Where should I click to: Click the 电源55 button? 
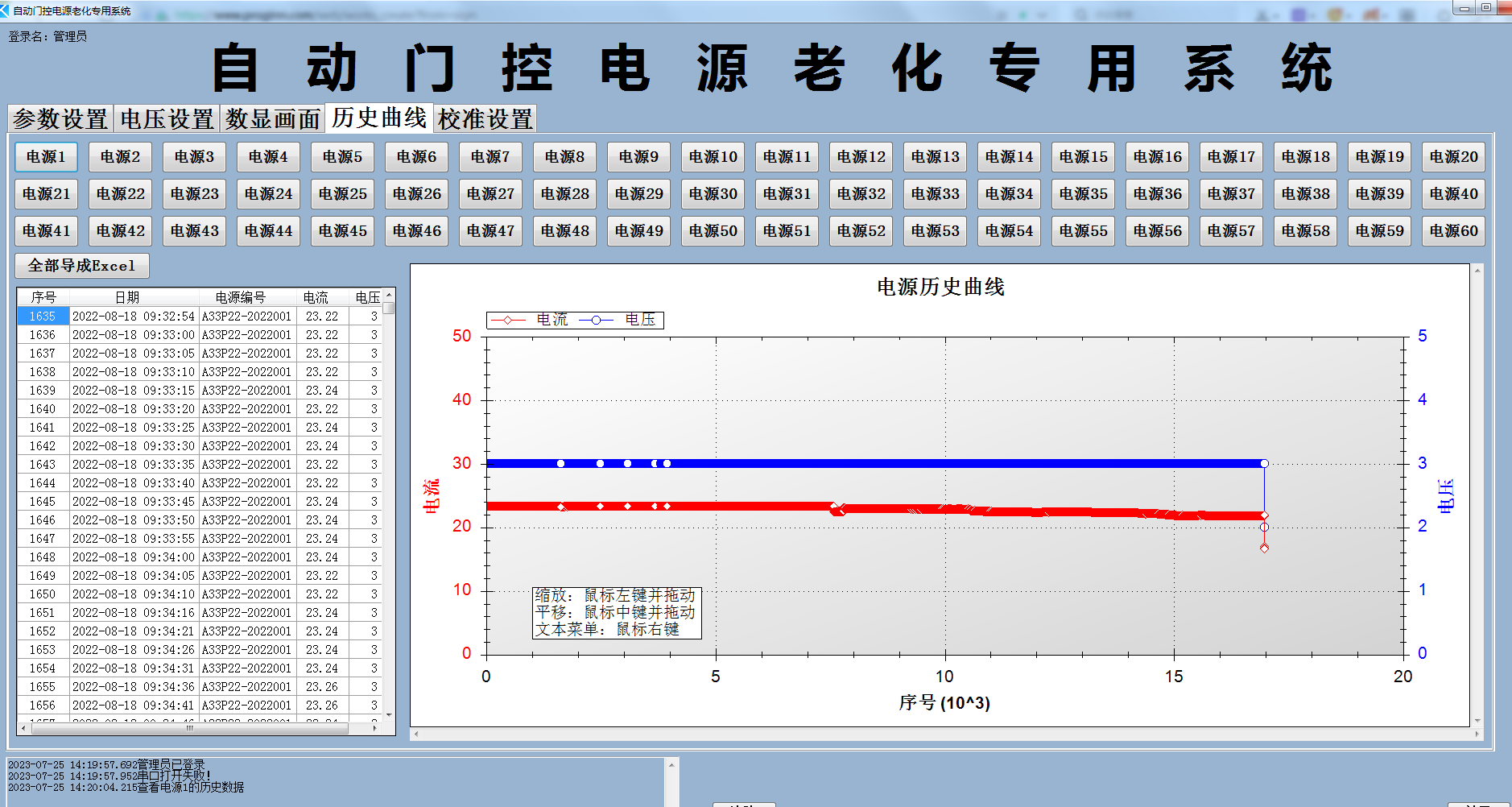pos(1083,231)
